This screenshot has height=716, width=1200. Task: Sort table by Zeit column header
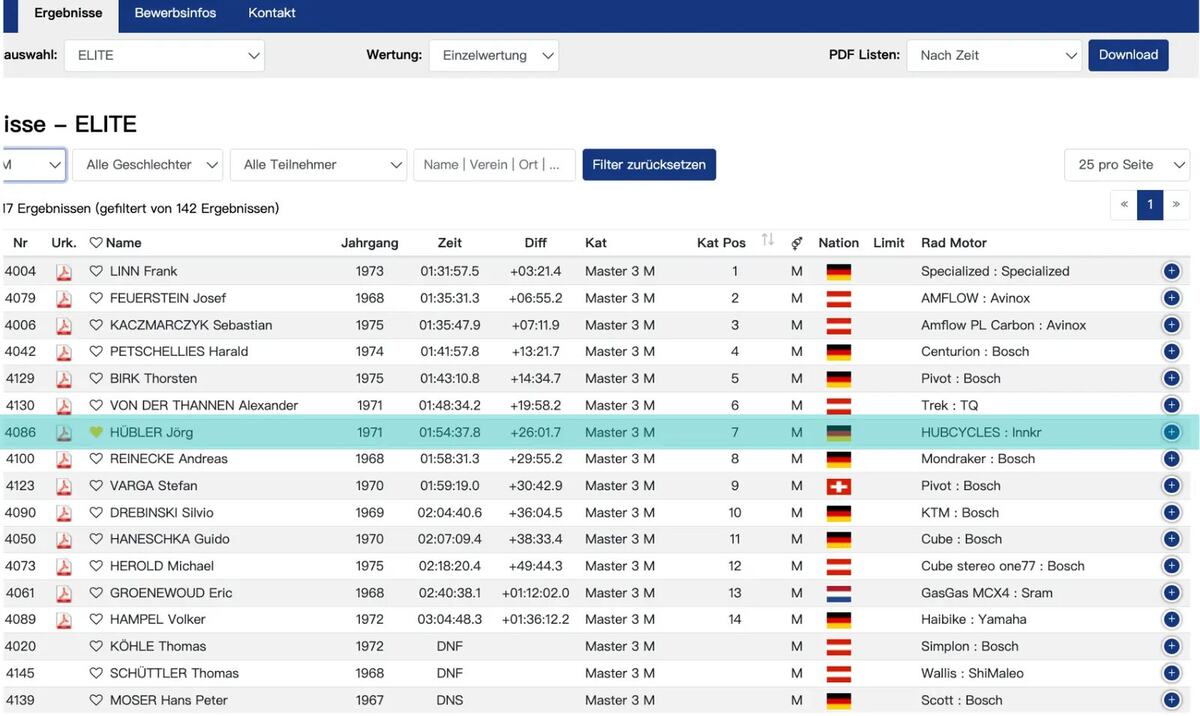[x=450, y=243]
